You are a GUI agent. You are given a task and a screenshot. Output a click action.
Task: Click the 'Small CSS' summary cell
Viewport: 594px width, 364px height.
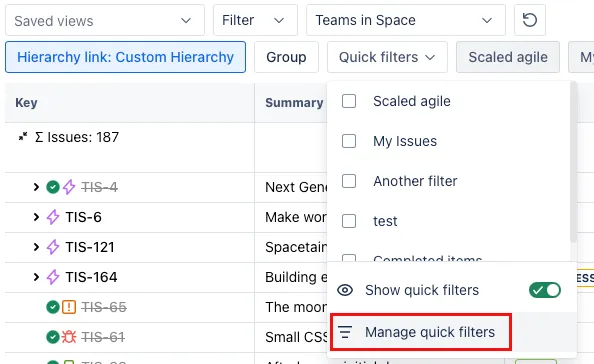tap(291, 337)
